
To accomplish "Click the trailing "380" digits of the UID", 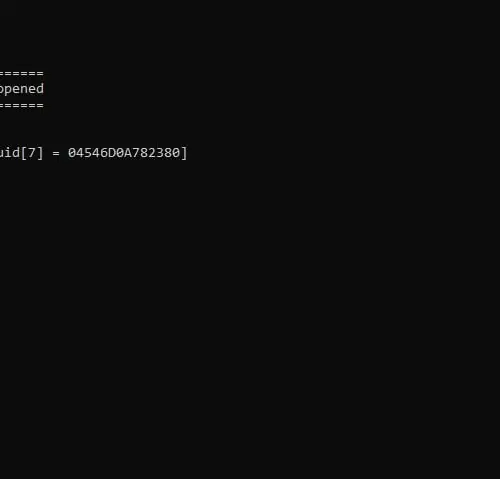I will [x=168, y=153].
